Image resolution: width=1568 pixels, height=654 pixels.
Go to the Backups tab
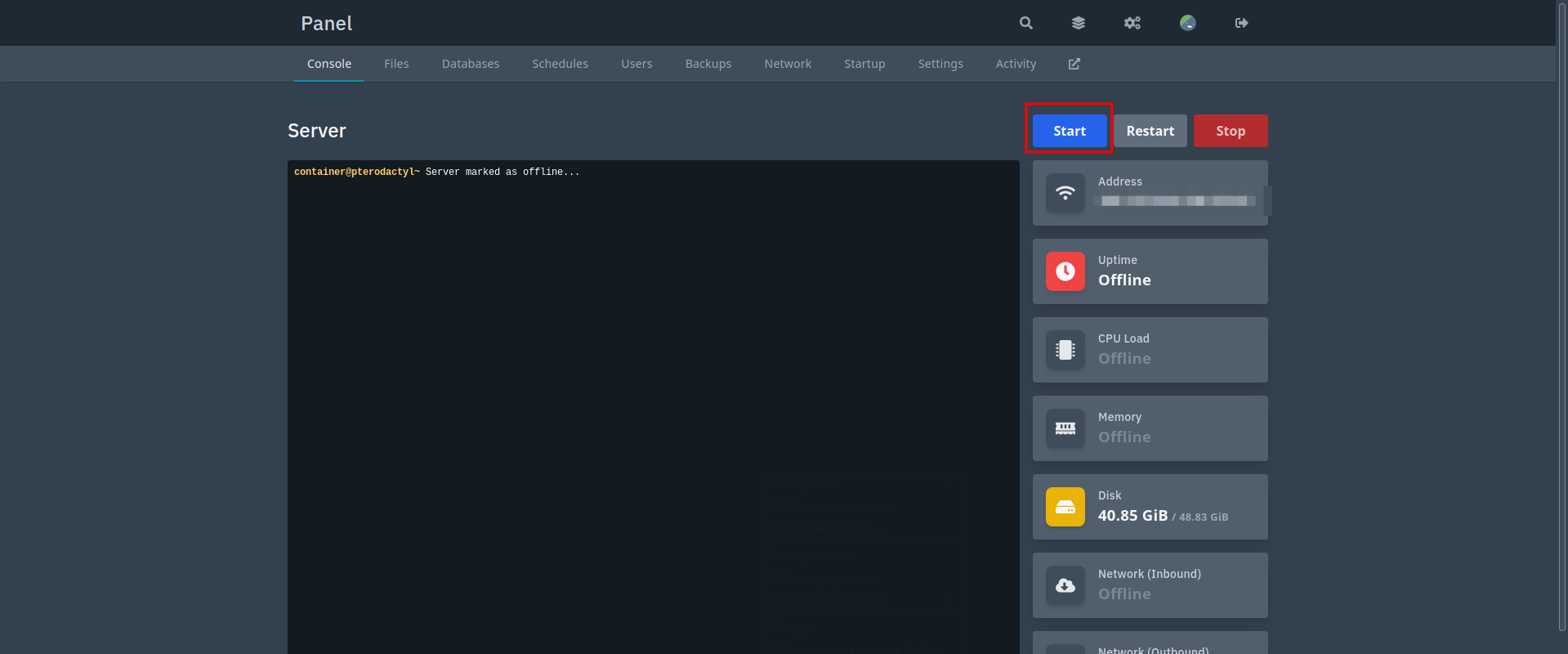(708, 64)
